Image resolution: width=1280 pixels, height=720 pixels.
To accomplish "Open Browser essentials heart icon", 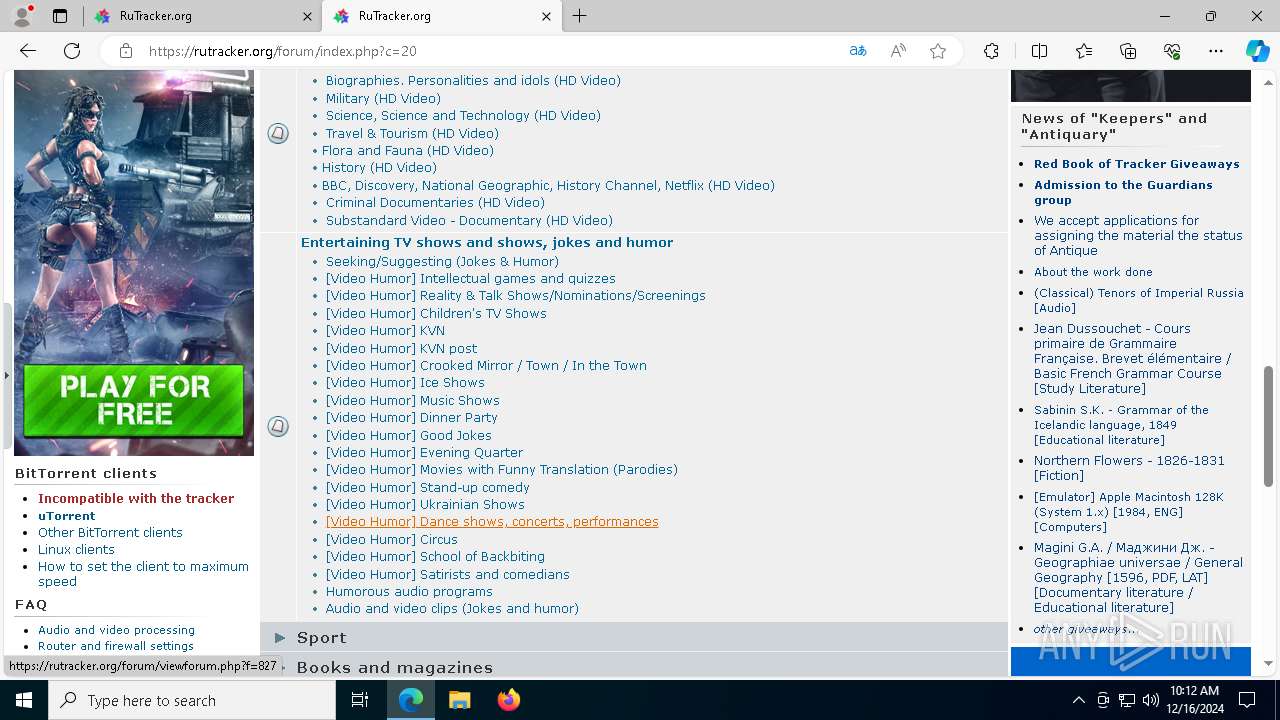I will (1172, 51).
